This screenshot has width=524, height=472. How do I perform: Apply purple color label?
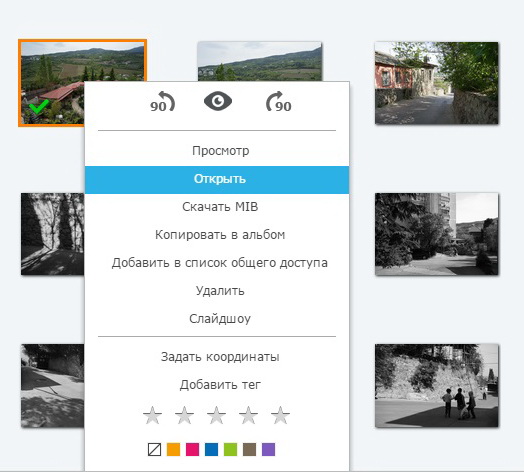pyautogui.click(x=268, y=450)
